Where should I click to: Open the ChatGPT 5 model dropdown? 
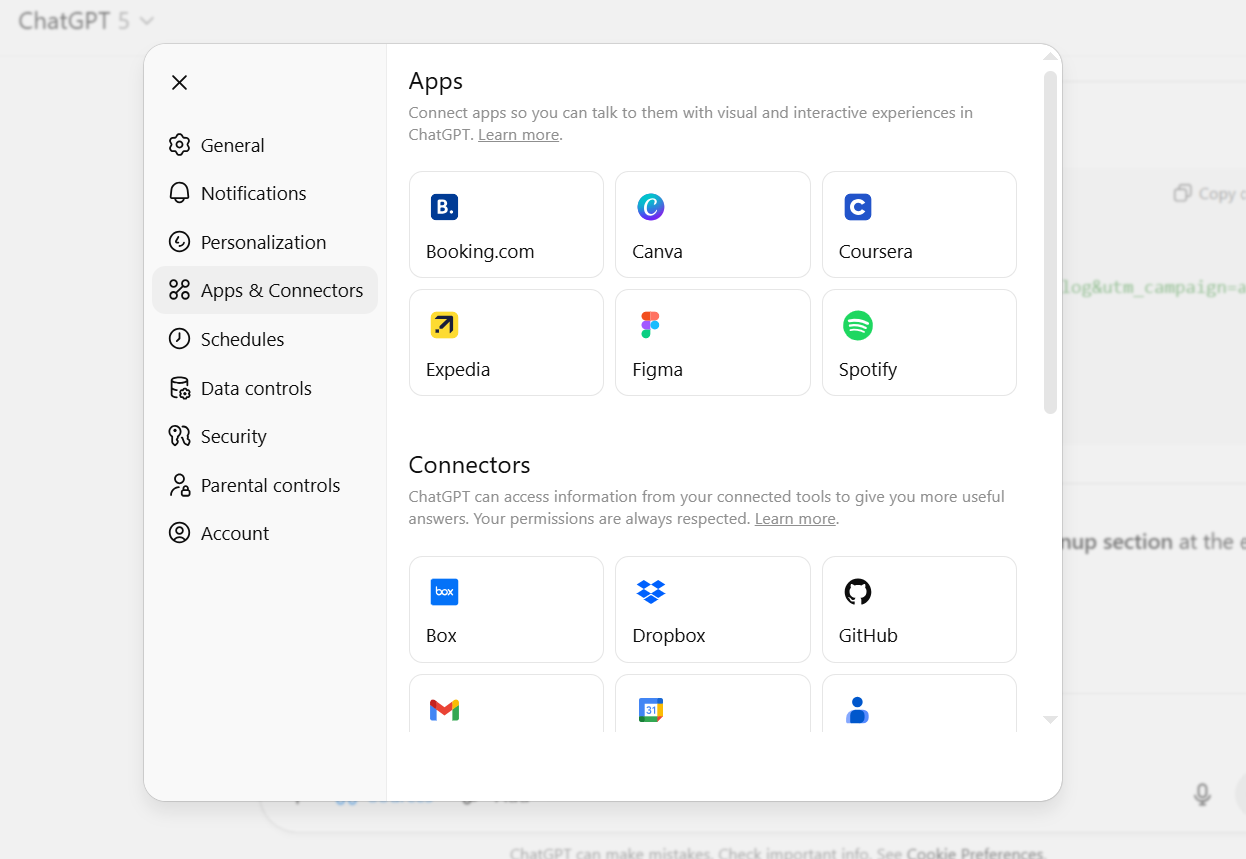tap(86, 20)
